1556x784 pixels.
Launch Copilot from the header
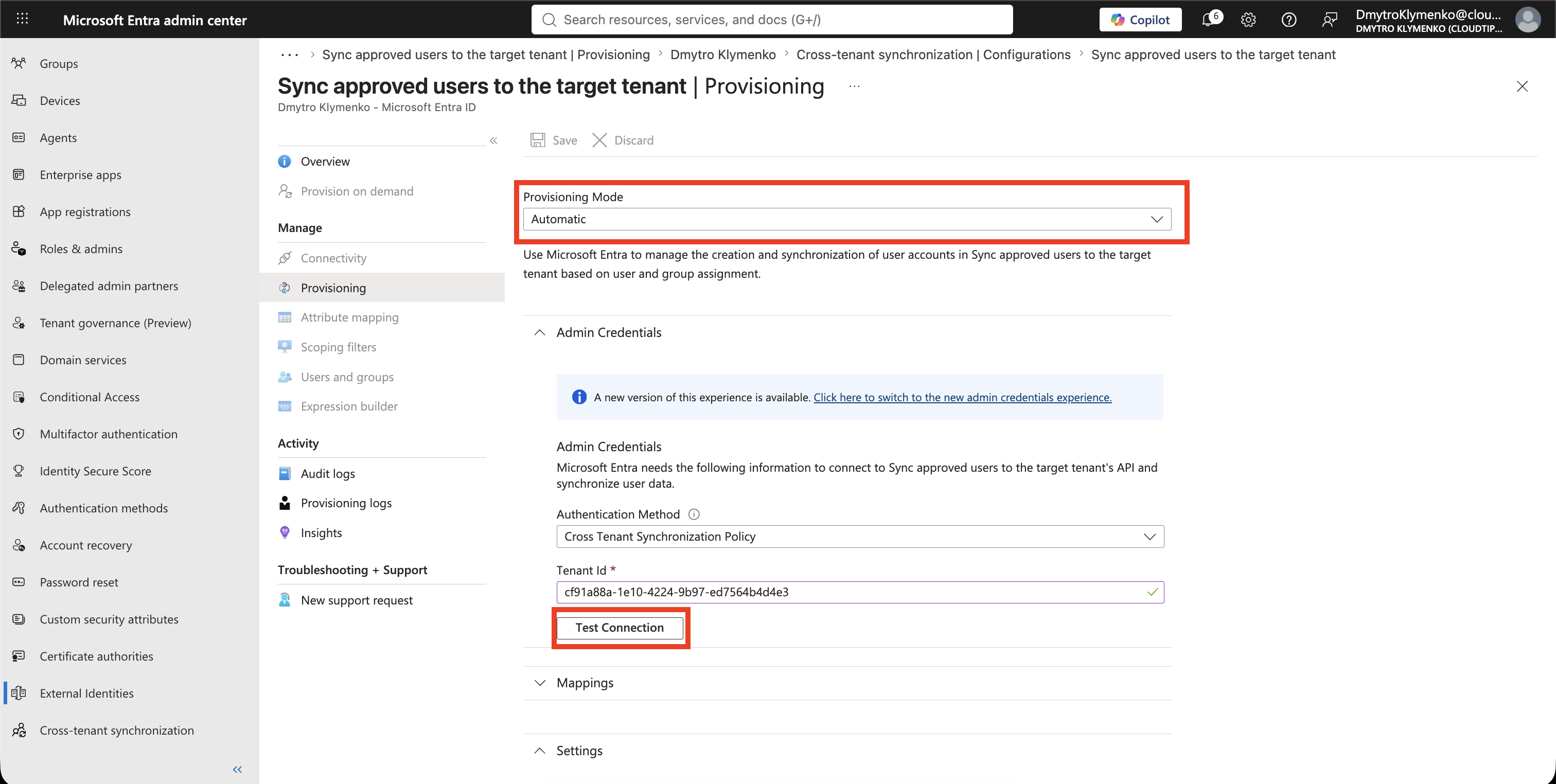[x=1140, y=20]
